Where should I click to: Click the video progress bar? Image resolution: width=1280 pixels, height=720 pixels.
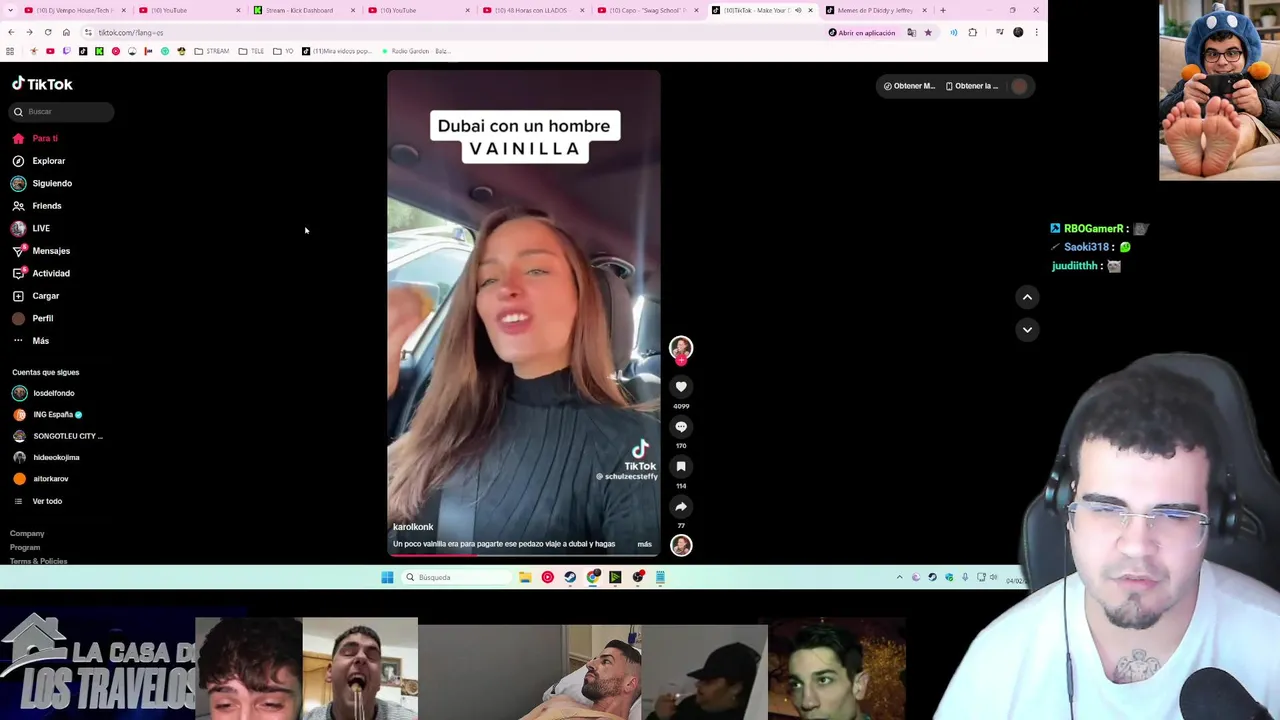pyautogui.click(x=524, y=555)
